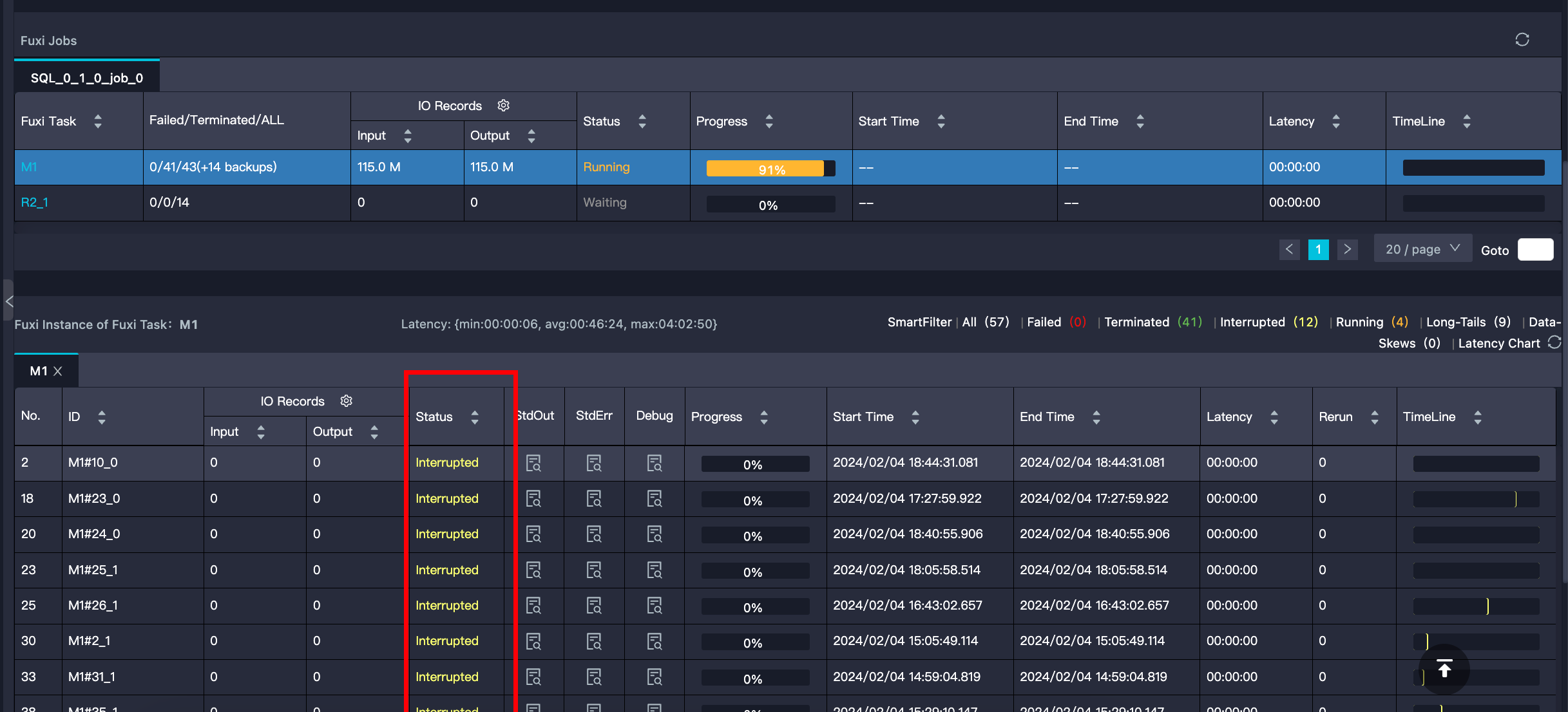Refresh the Fuxi Jobs panel
The height and width of the screenshot is (712, 1568).
point(1522,40)
